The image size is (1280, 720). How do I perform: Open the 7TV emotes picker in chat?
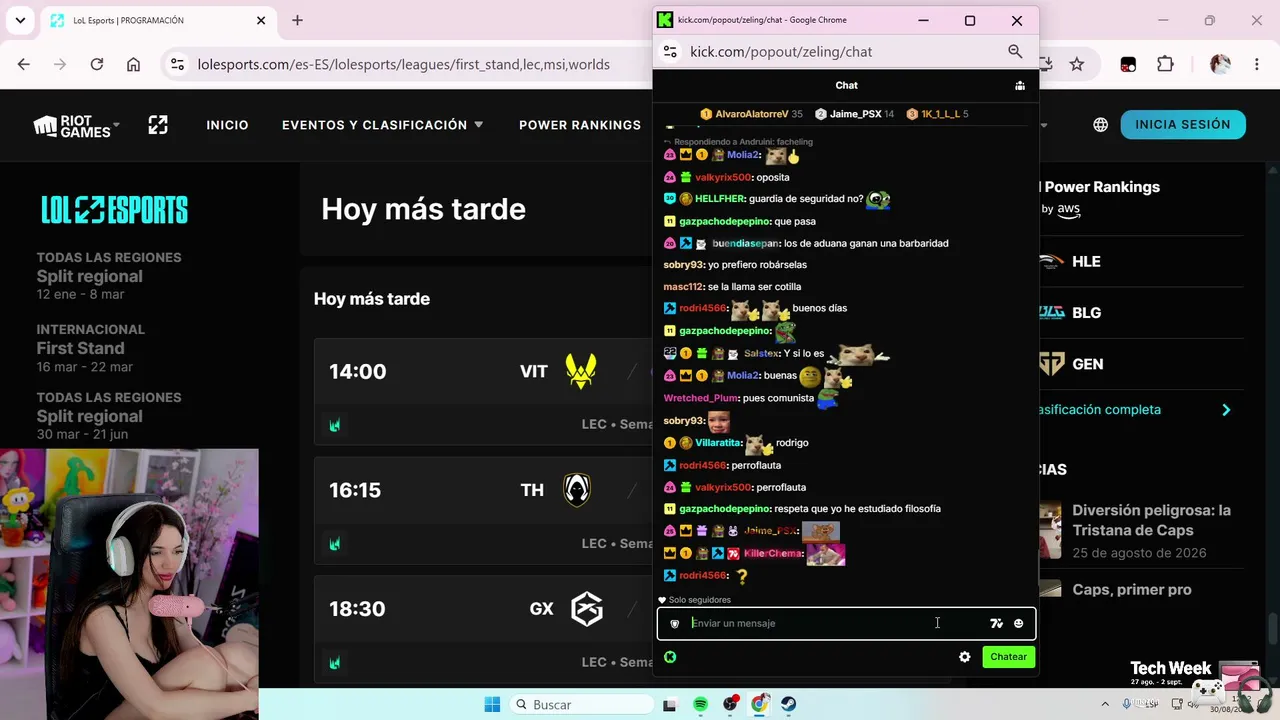(x=996, y=623)
